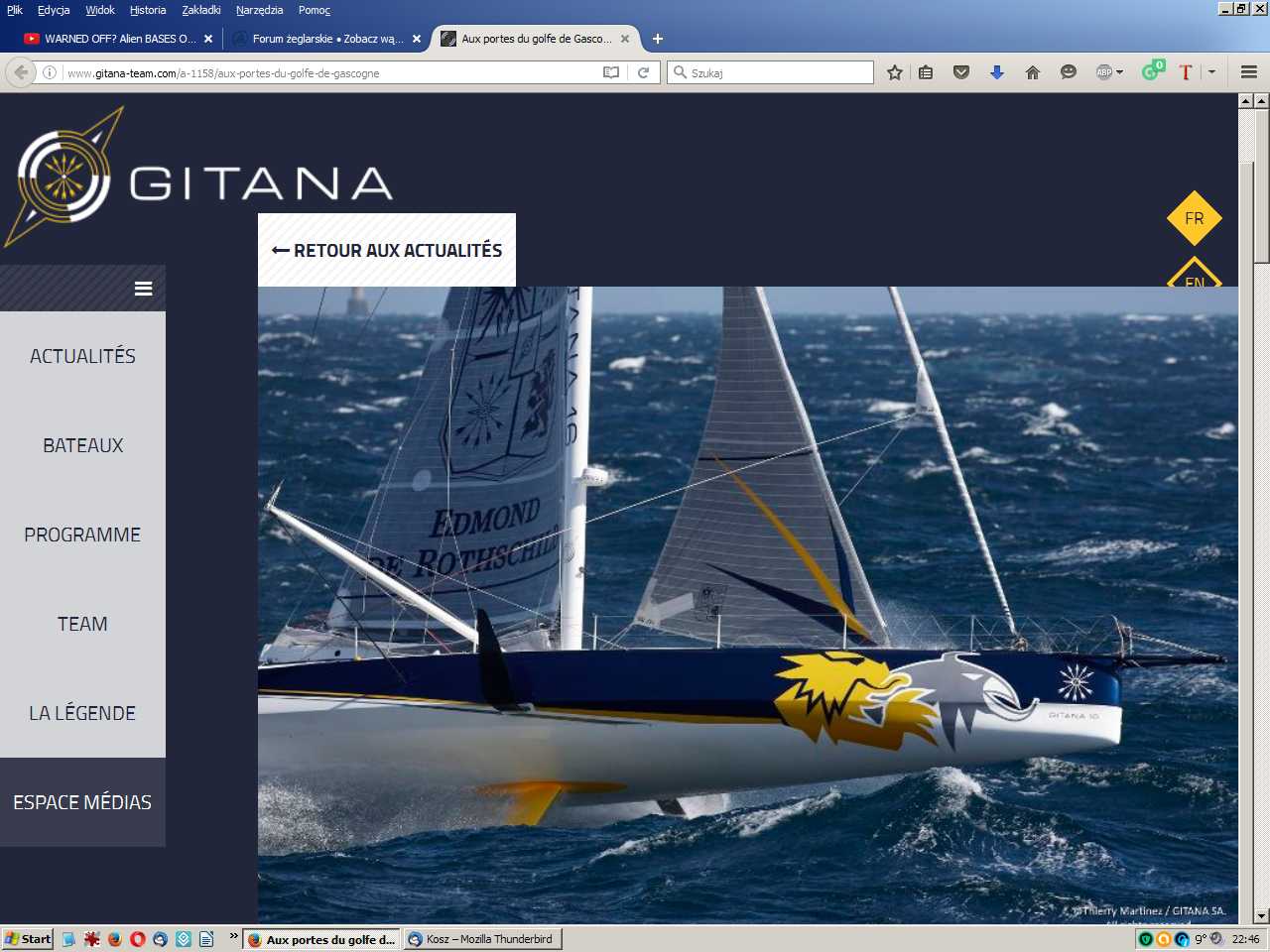Viewport: 1270px width, 952px height.
Task: Open the Gitana site hamburger menu
Action: (144, 289)
